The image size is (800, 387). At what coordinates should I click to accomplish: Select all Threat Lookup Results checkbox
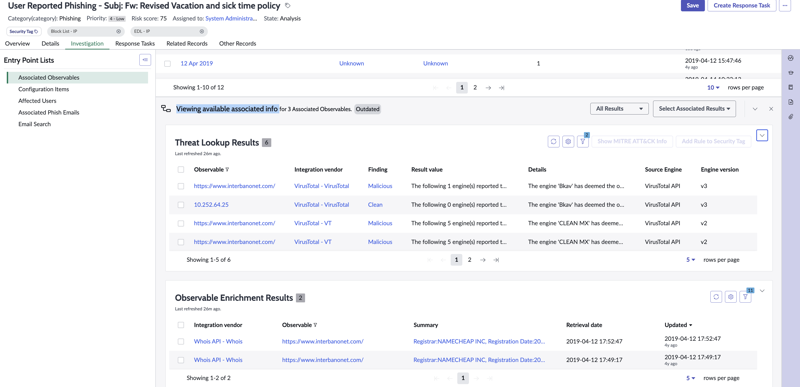coord(181,169)
